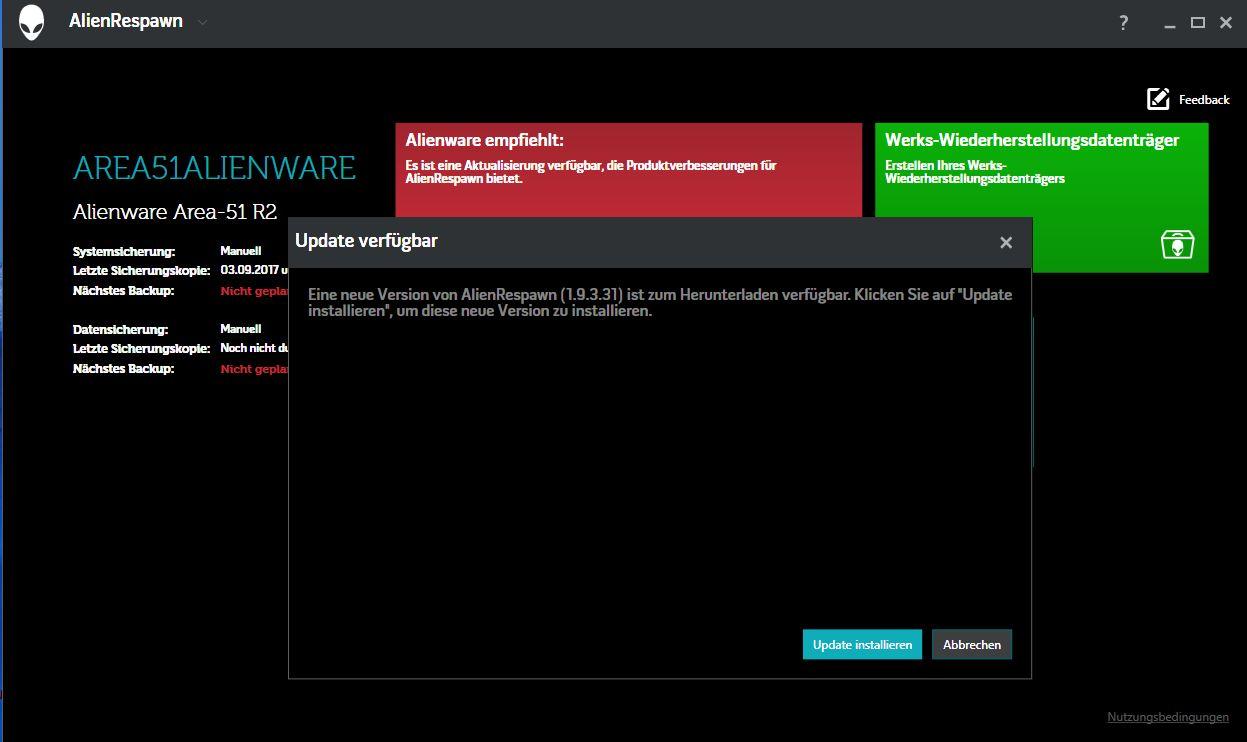Click Nicht geplant under Systemsicherung
The height and width of the screenshot is (742, 1247).
[x=254, y=291]
